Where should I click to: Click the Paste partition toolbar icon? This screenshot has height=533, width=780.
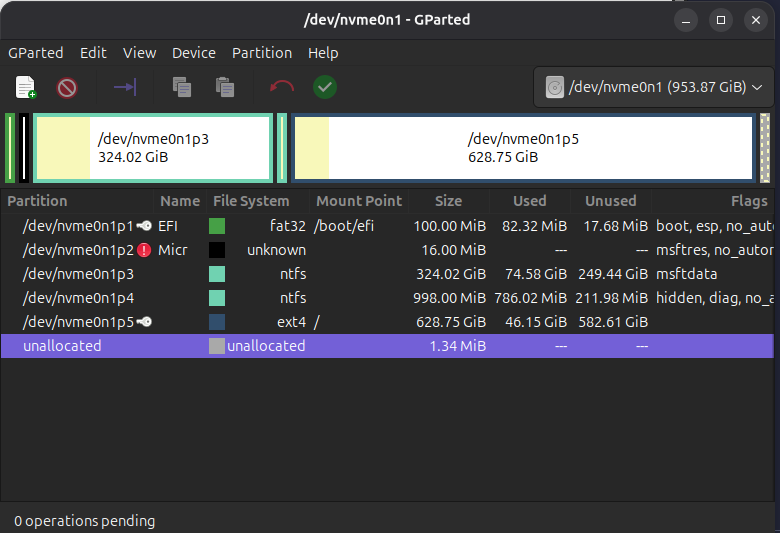pos(225,88)
